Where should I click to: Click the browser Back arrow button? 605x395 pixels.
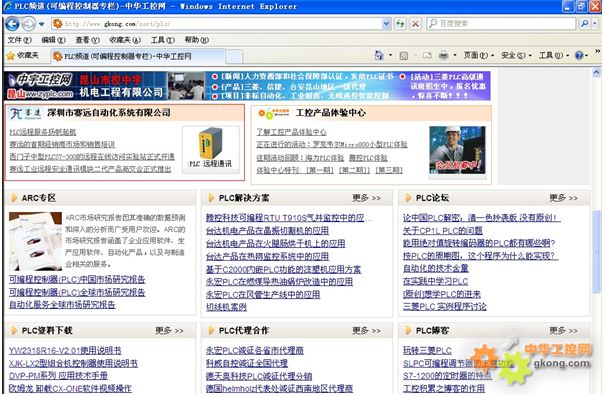tap(12, 24)
